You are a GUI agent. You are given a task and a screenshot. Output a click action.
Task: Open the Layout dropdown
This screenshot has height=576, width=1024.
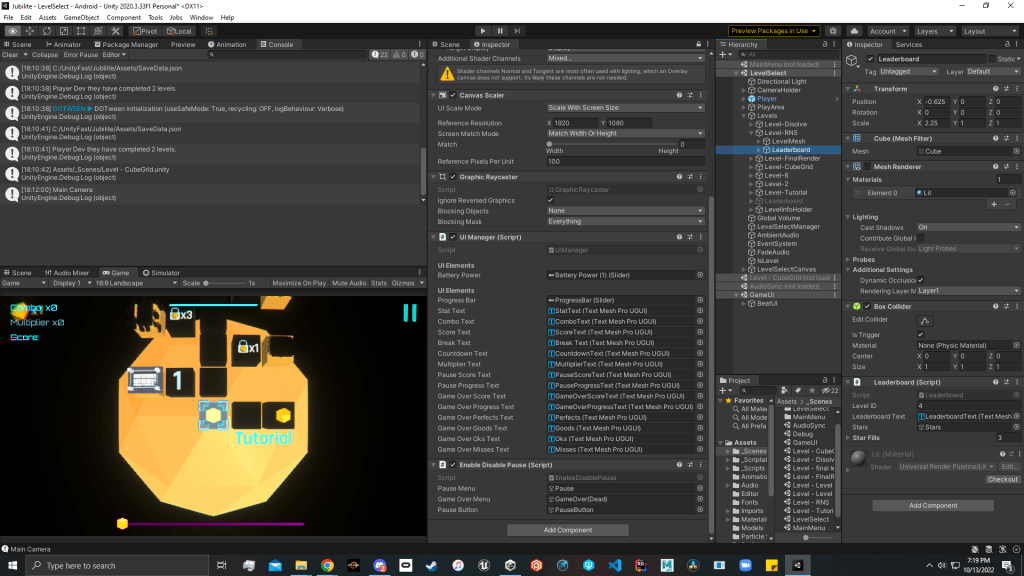pyautogui.click(x=989, y=31)
